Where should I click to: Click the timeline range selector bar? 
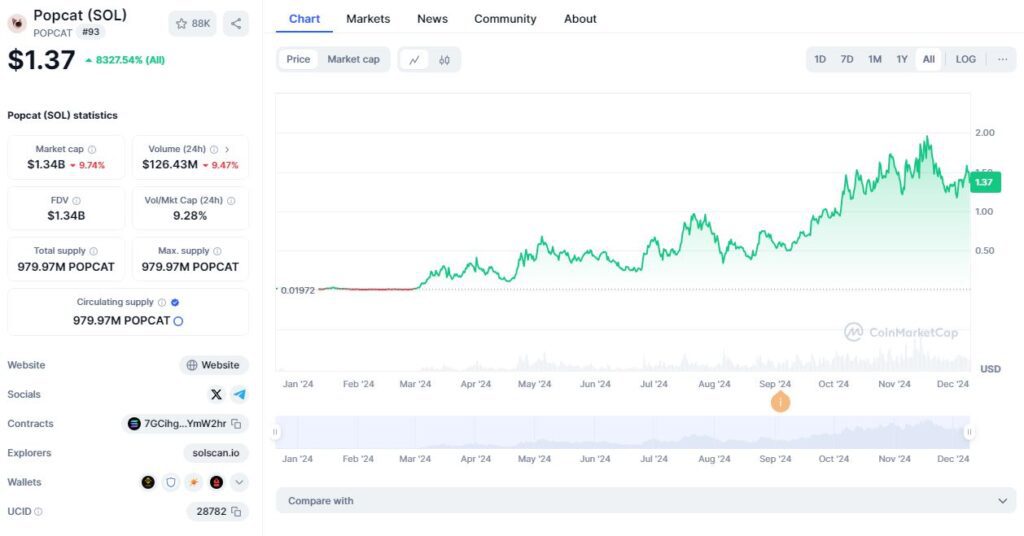pyautogui.click(x=622, y=432)
